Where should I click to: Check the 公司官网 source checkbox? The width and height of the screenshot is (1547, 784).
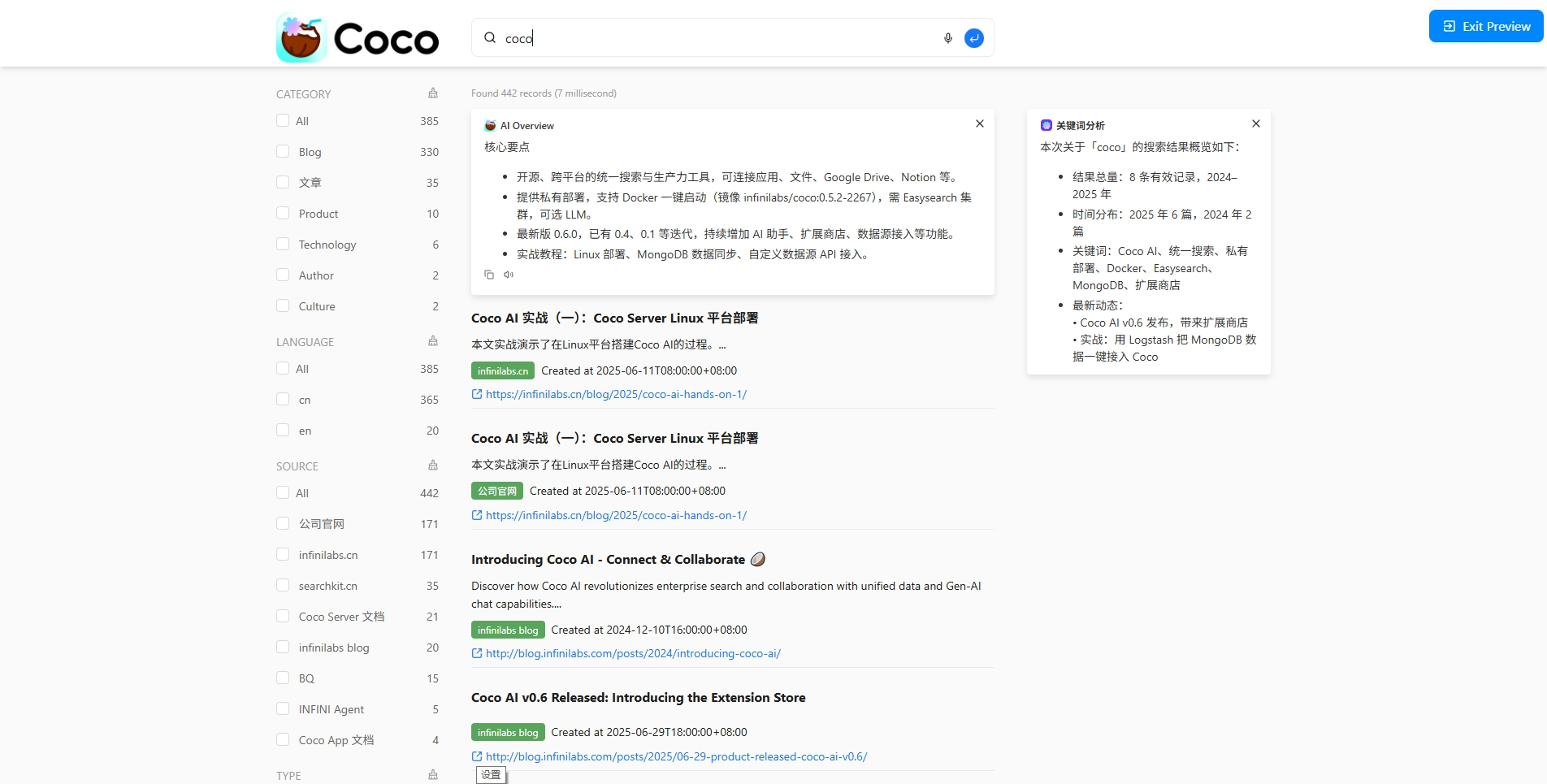coord(283,523)
